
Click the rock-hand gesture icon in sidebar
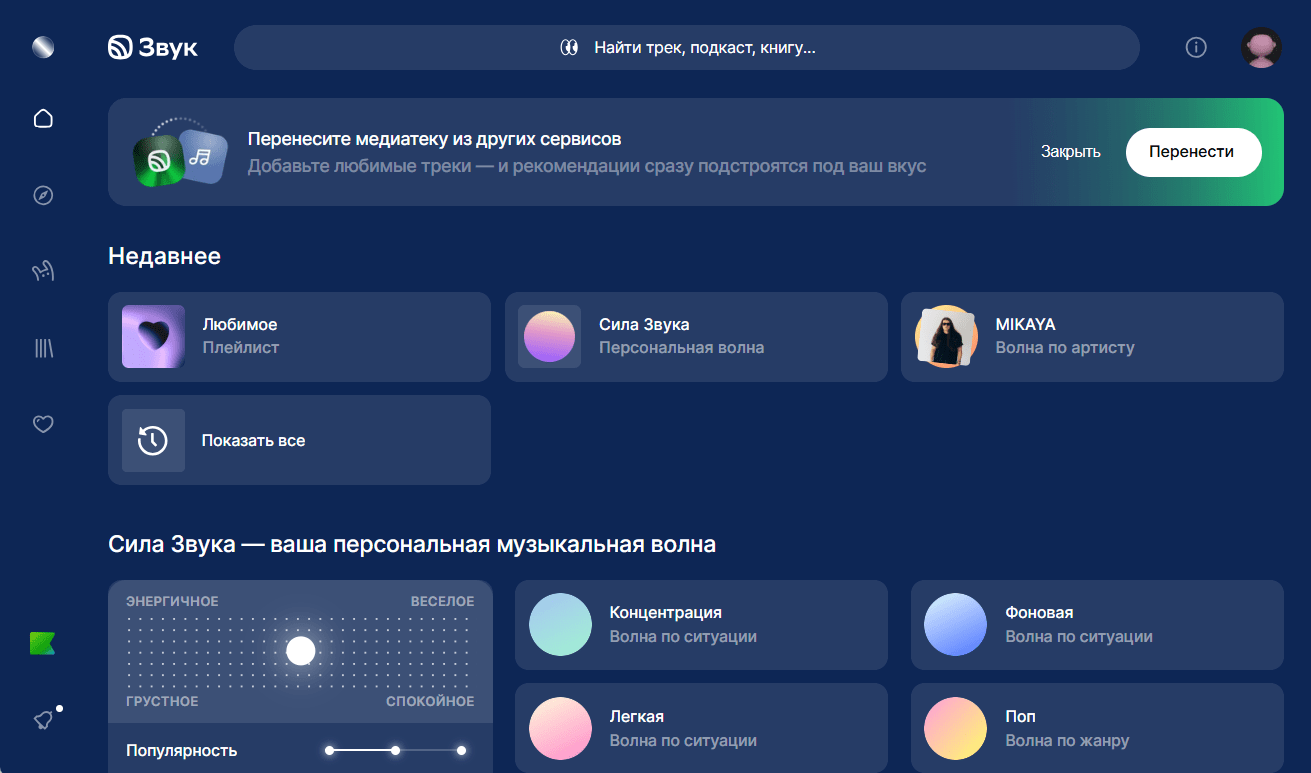43,271
